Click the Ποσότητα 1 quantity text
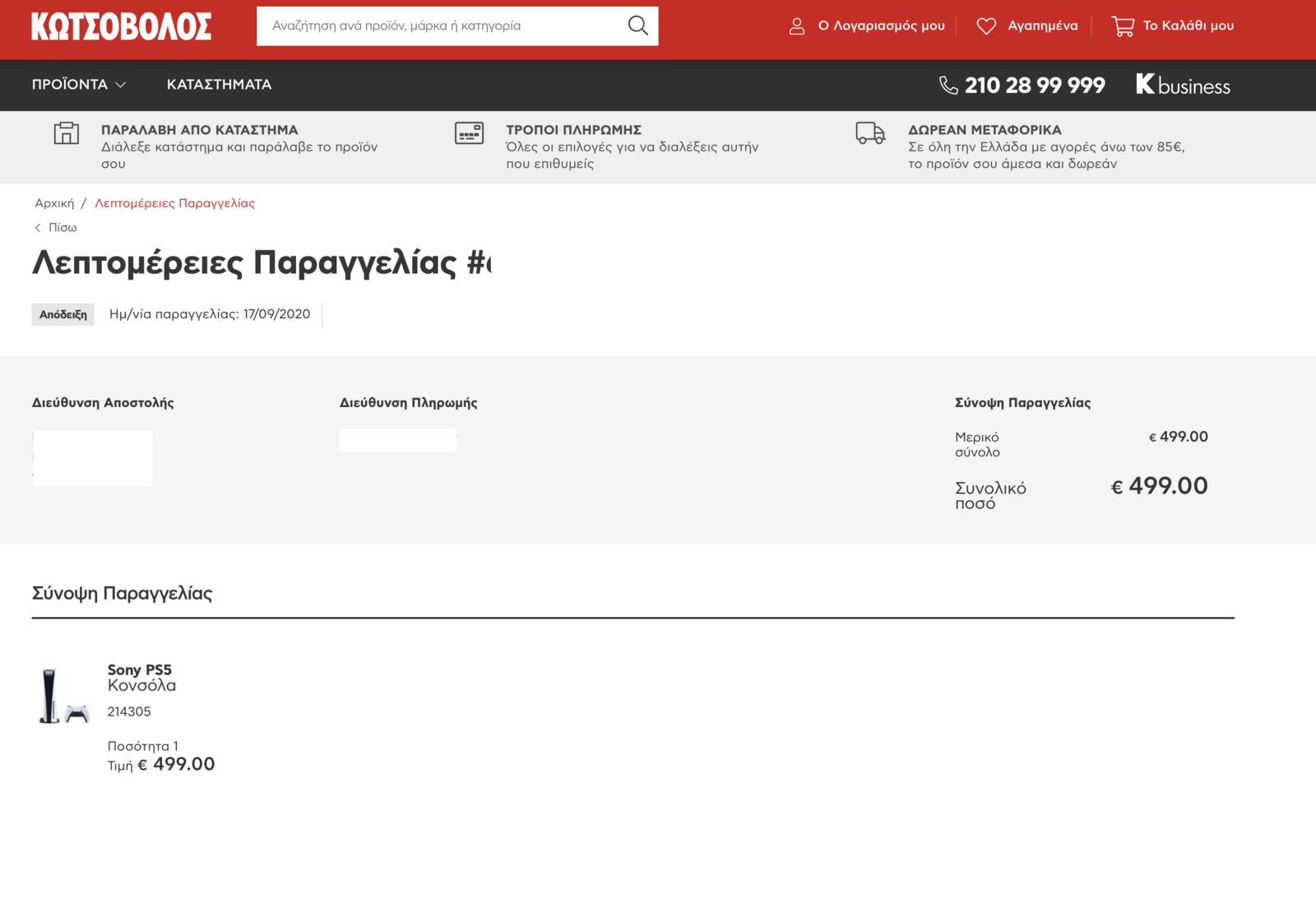The width and height of the screenshot is (1316, 899). [x=143, y=746]
